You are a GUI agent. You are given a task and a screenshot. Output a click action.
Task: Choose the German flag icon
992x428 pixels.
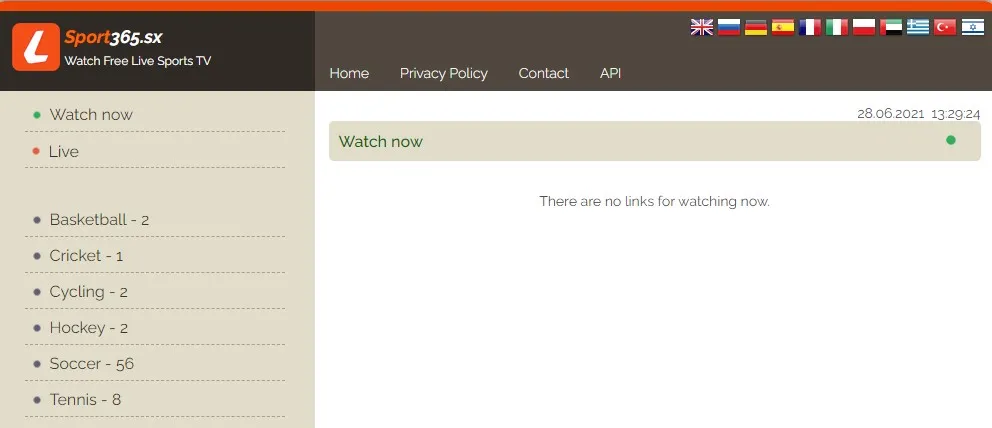[756, 27]
